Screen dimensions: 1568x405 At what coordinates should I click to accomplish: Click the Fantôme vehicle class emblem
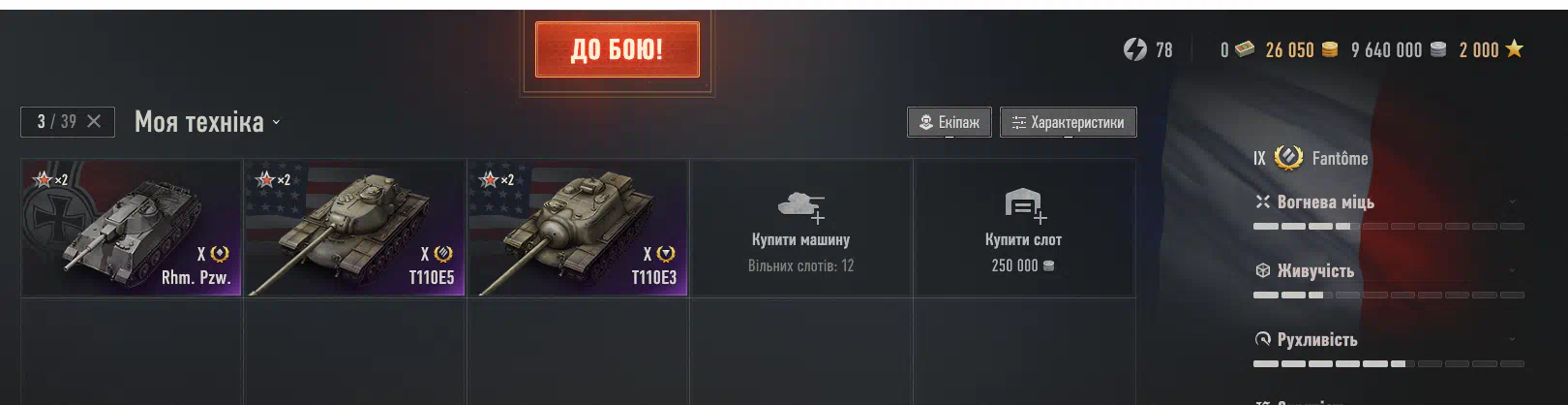coord(1288,157)
